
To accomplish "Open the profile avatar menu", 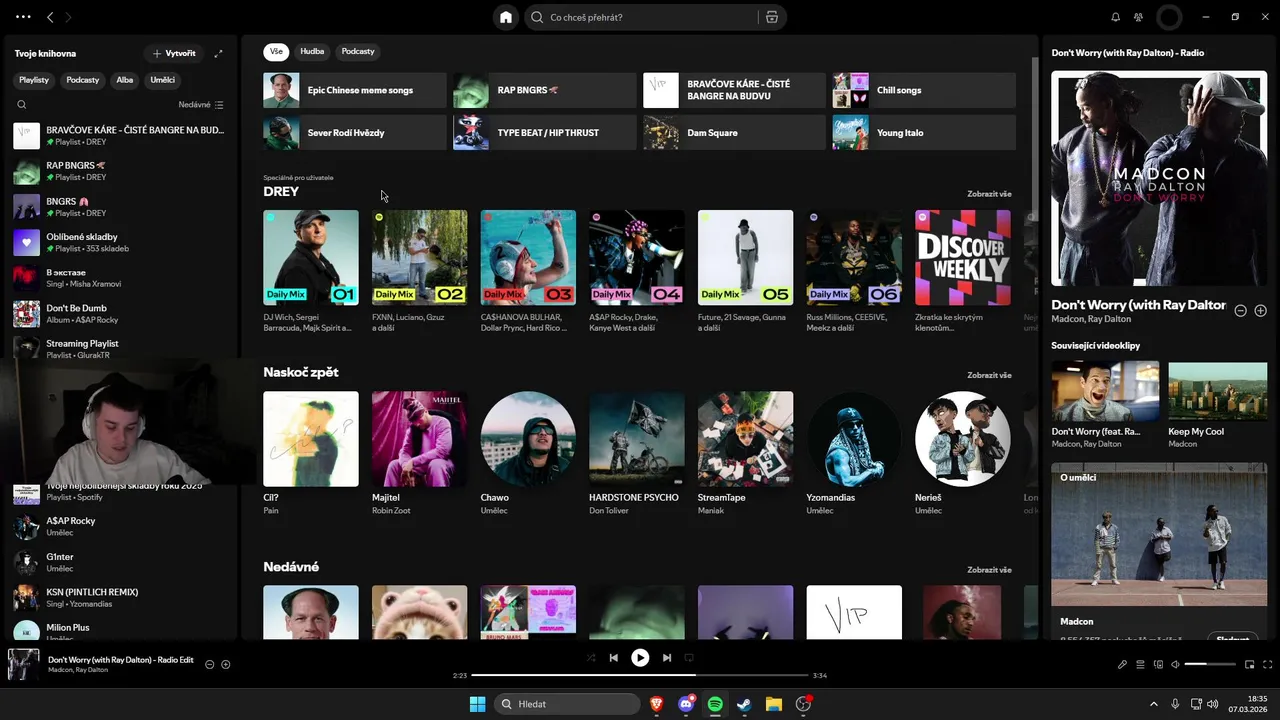I will coord(1169,17).
